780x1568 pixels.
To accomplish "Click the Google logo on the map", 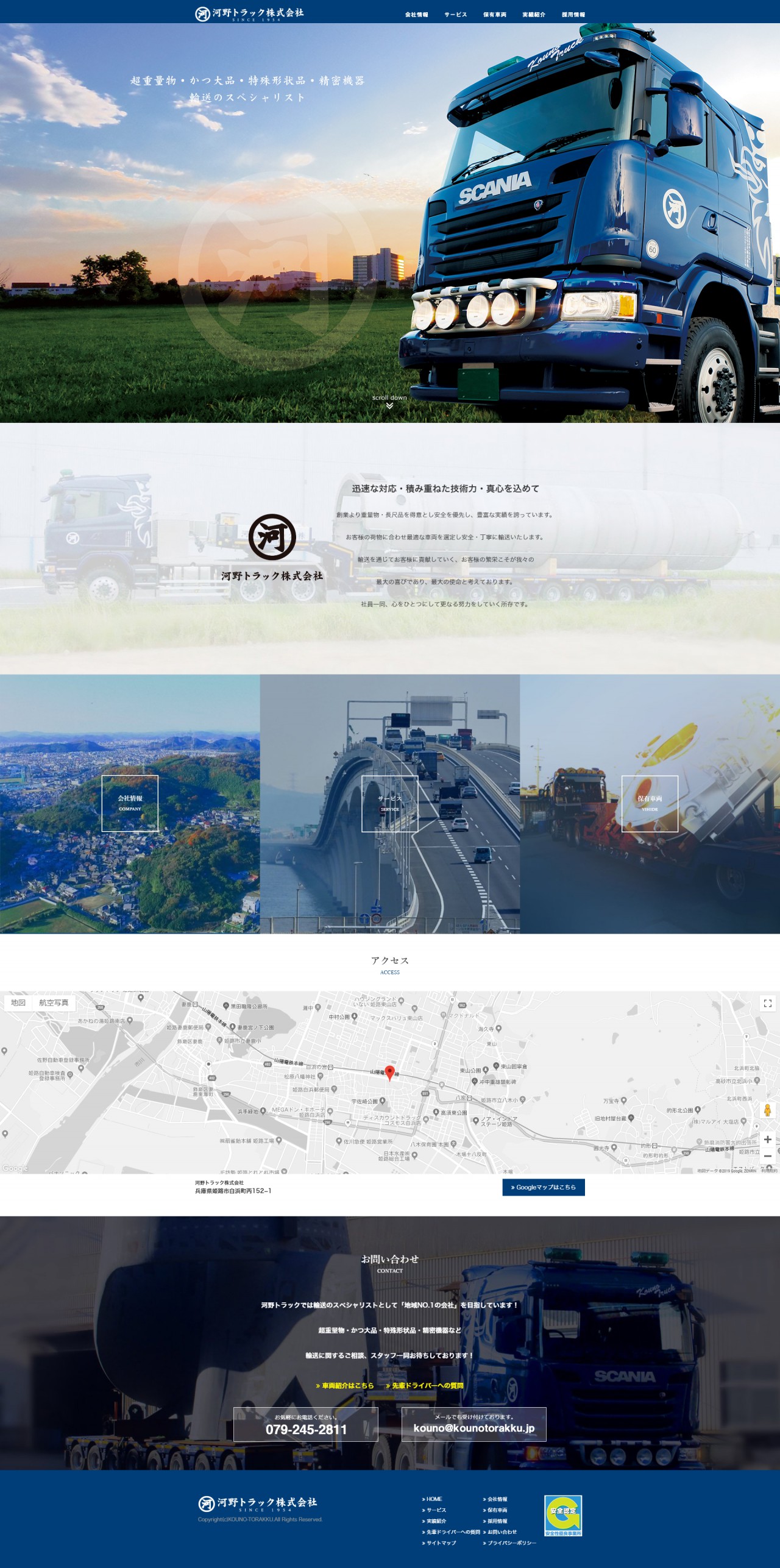I will coord(15,1168).
